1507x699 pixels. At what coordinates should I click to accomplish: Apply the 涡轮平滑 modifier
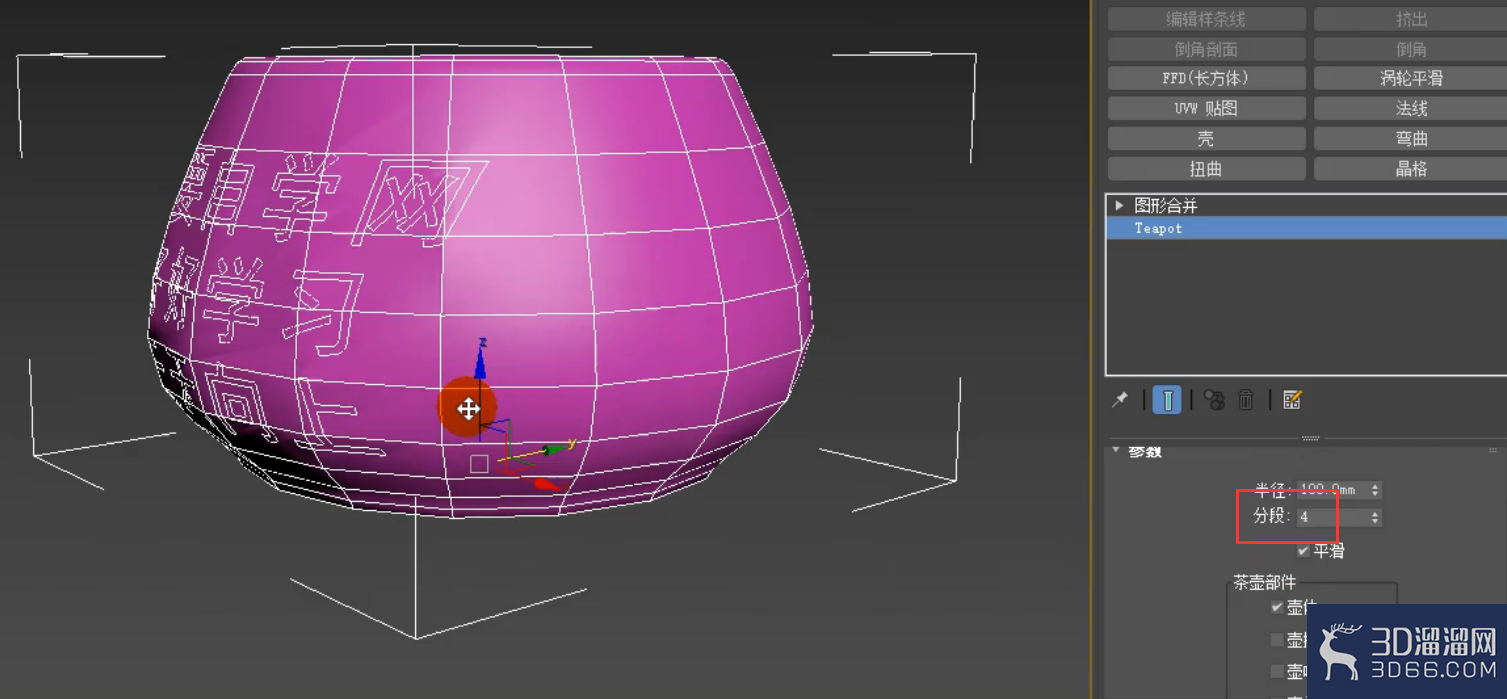click(1412, 78)
